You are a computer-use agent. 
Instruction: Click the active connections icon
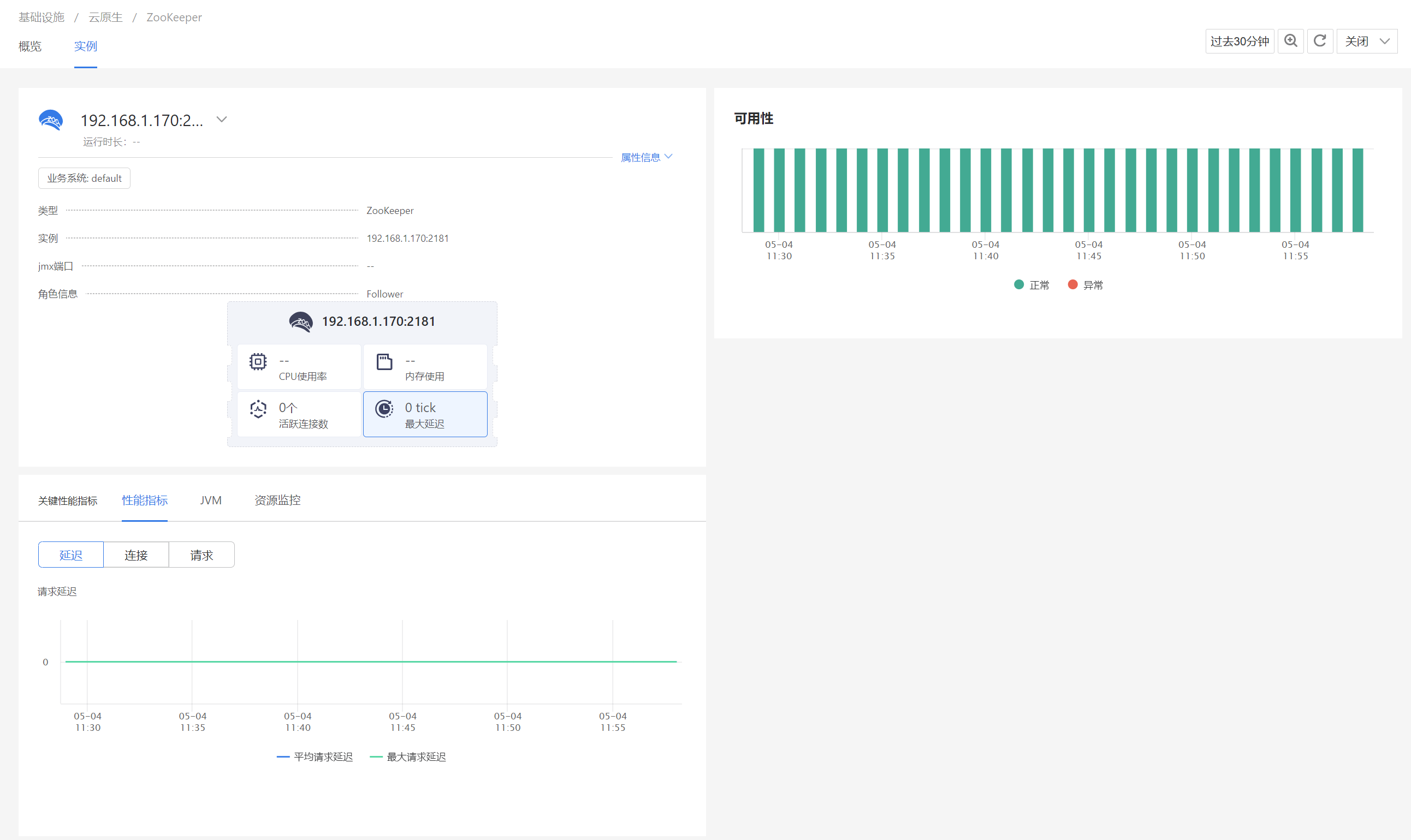[x=258, y=409]
